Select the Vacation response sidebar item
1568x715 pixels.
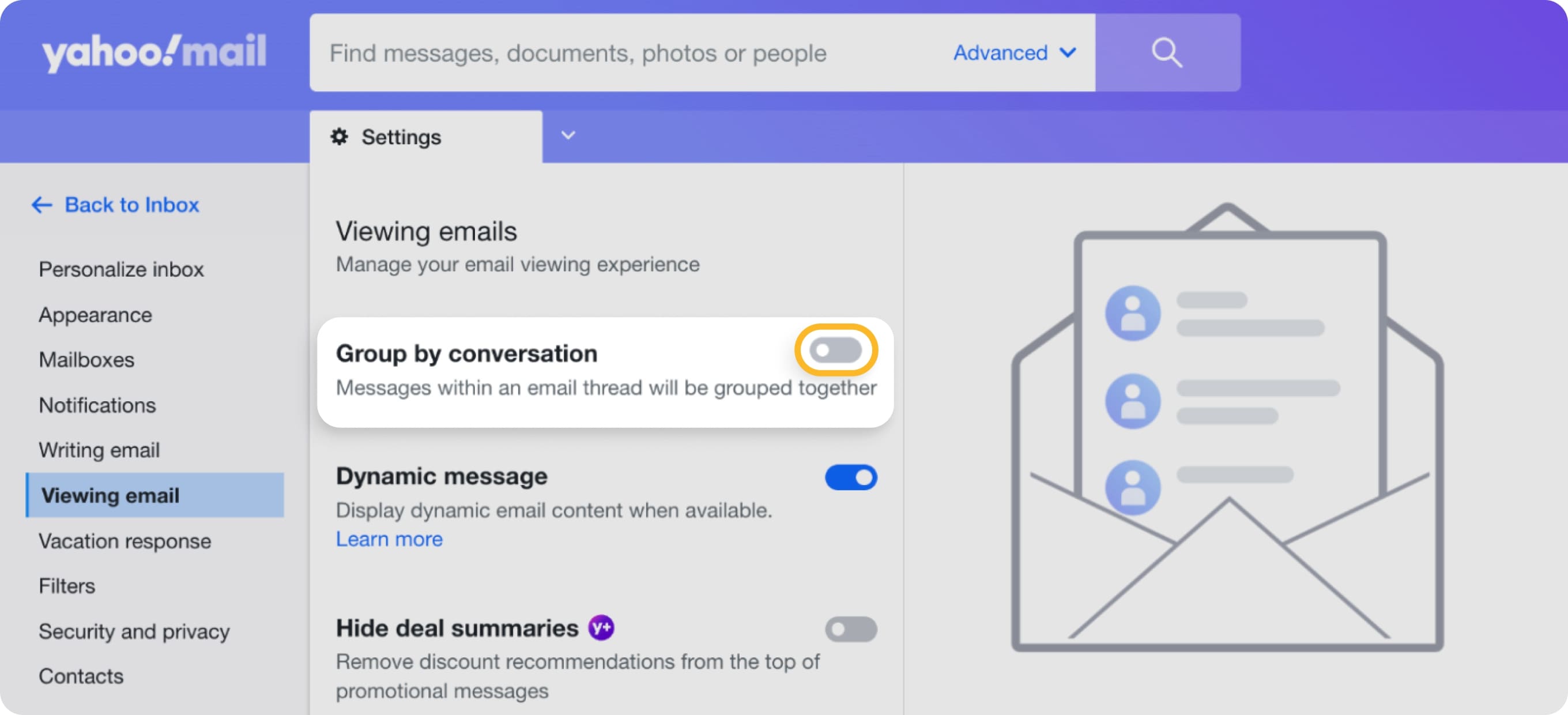125,540
